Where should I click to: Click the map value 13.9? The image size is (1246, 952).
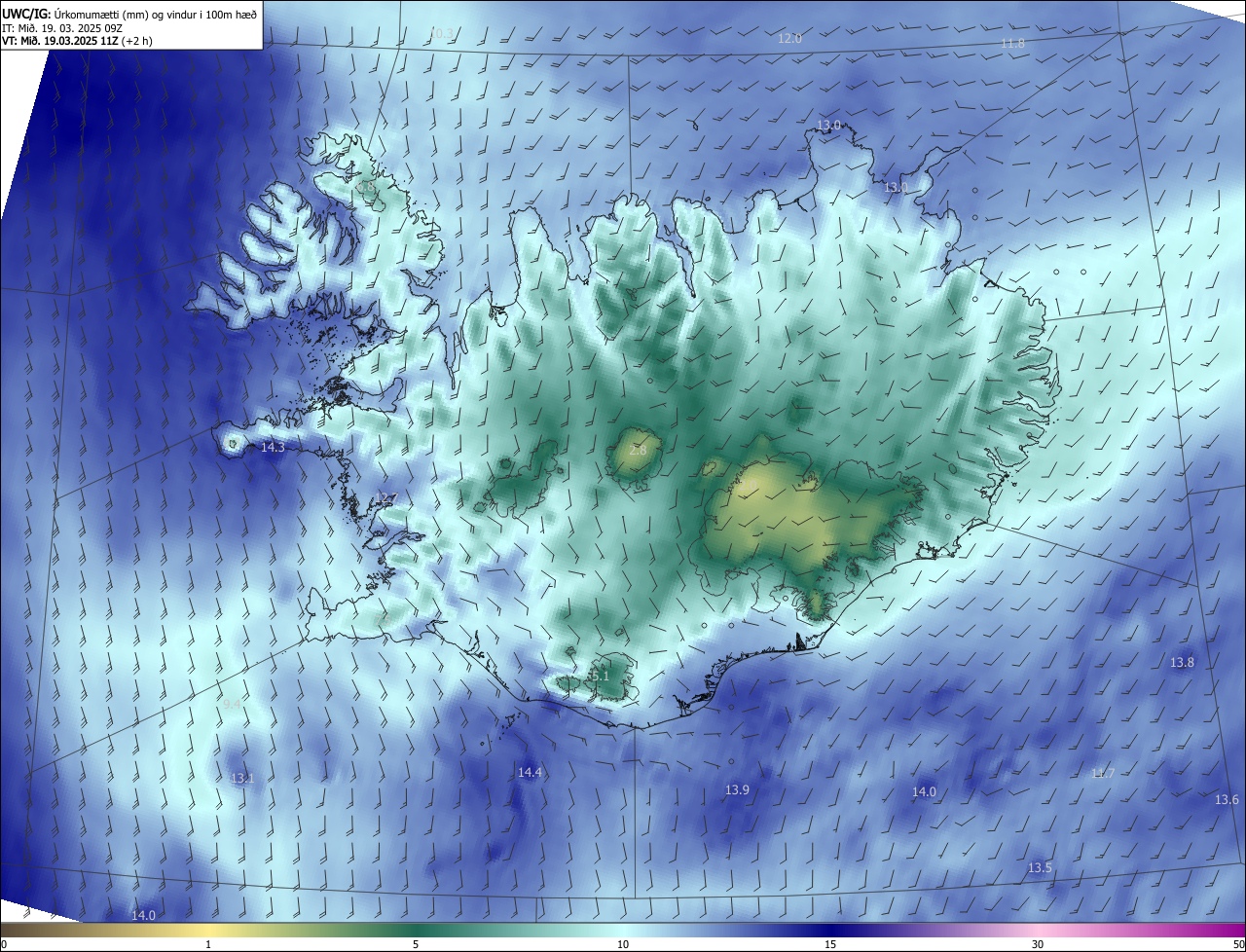pyautogui.click(x=737, y=789)
